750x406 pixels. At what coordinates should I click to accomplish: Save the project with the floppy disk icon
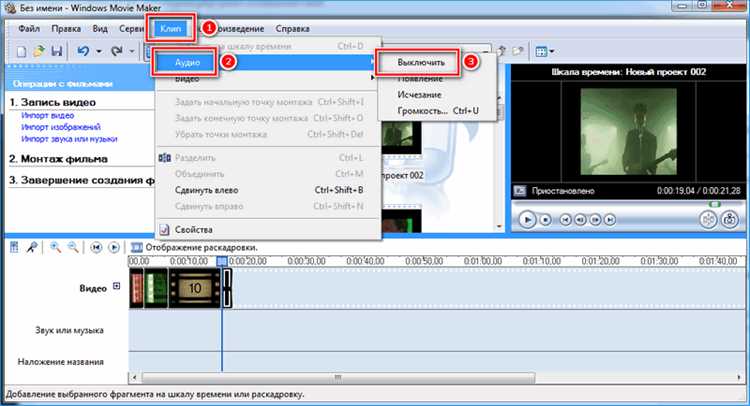coord(56,51)
